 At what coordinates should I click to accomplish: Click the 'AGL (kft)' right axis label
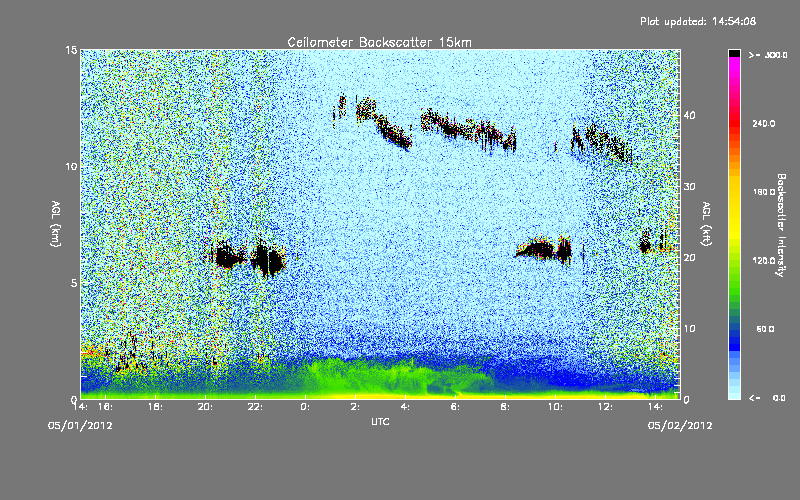[x=706, y=224]
